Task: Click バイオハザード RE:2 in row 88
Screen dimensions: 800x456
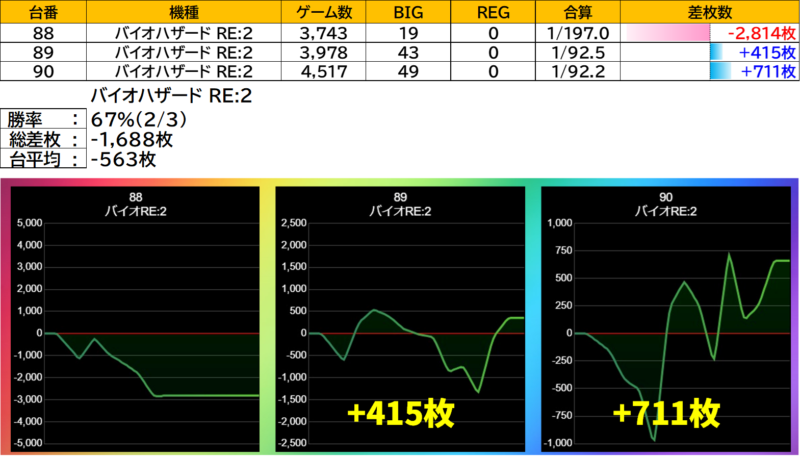Action: point(184,33)
